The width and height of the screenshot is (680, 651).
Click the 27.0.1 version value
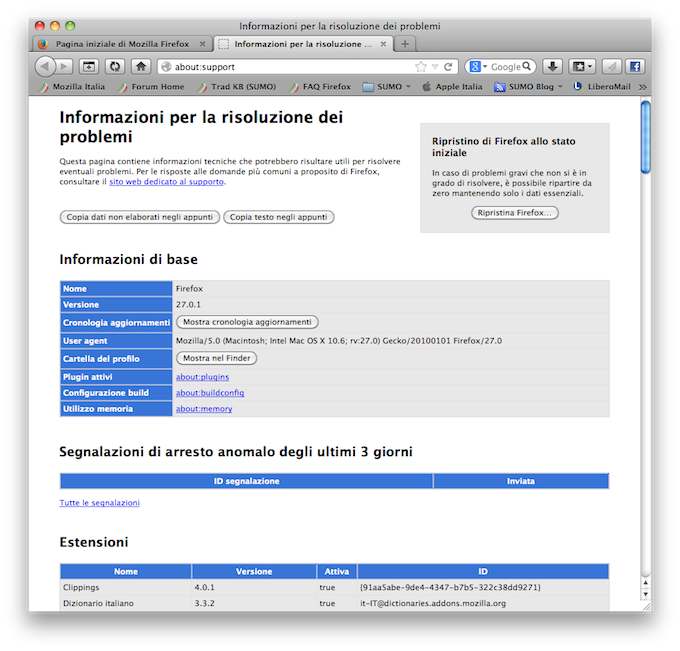[188, 304]
